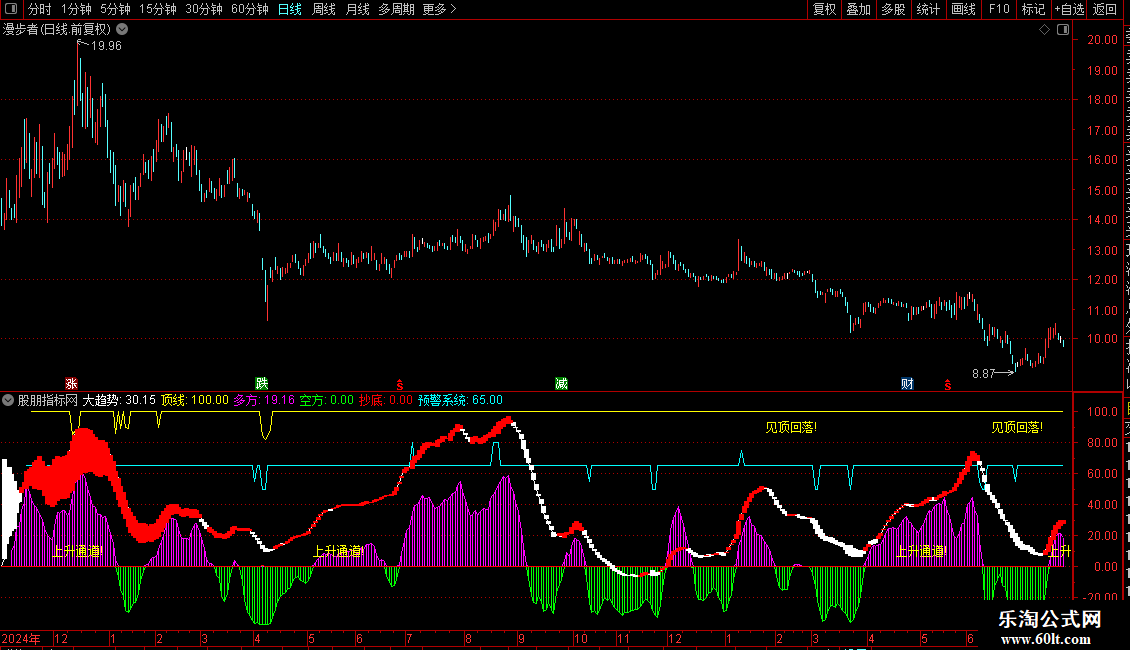1130x650 pixels.
Task: Click the 19.96 high price label
Action: pyautogui.click(x=106, y=45)
